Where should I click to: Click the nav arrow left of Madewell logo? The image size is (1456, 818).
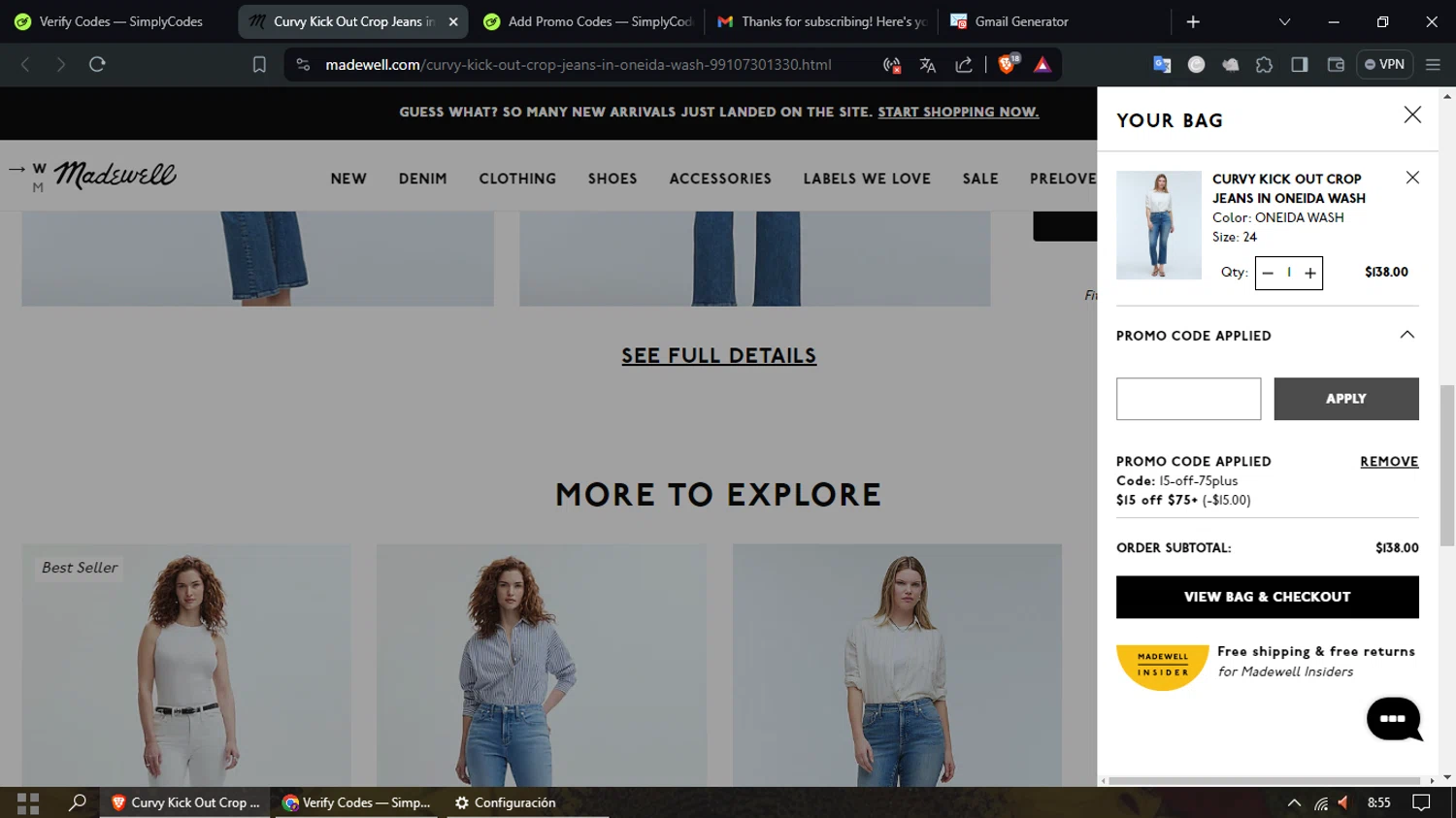tap(17, 169)
